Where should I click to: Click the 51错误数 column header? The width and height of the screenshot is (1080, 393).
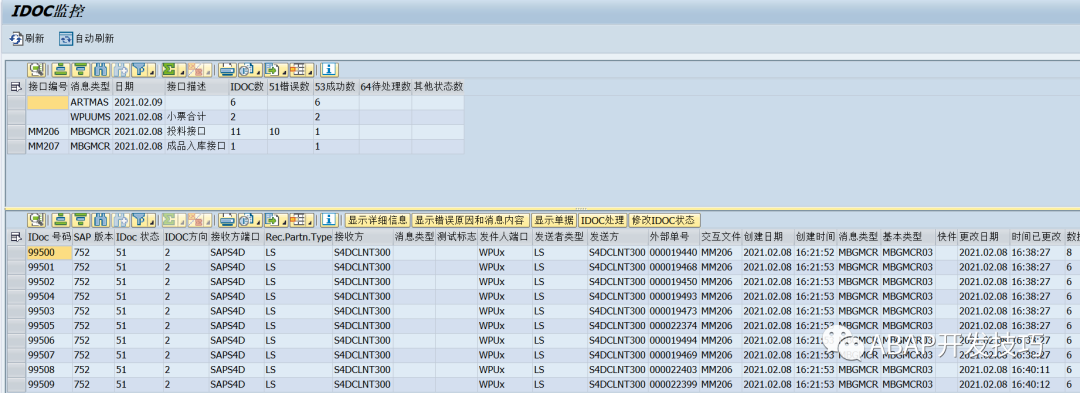tap(290, 87)
